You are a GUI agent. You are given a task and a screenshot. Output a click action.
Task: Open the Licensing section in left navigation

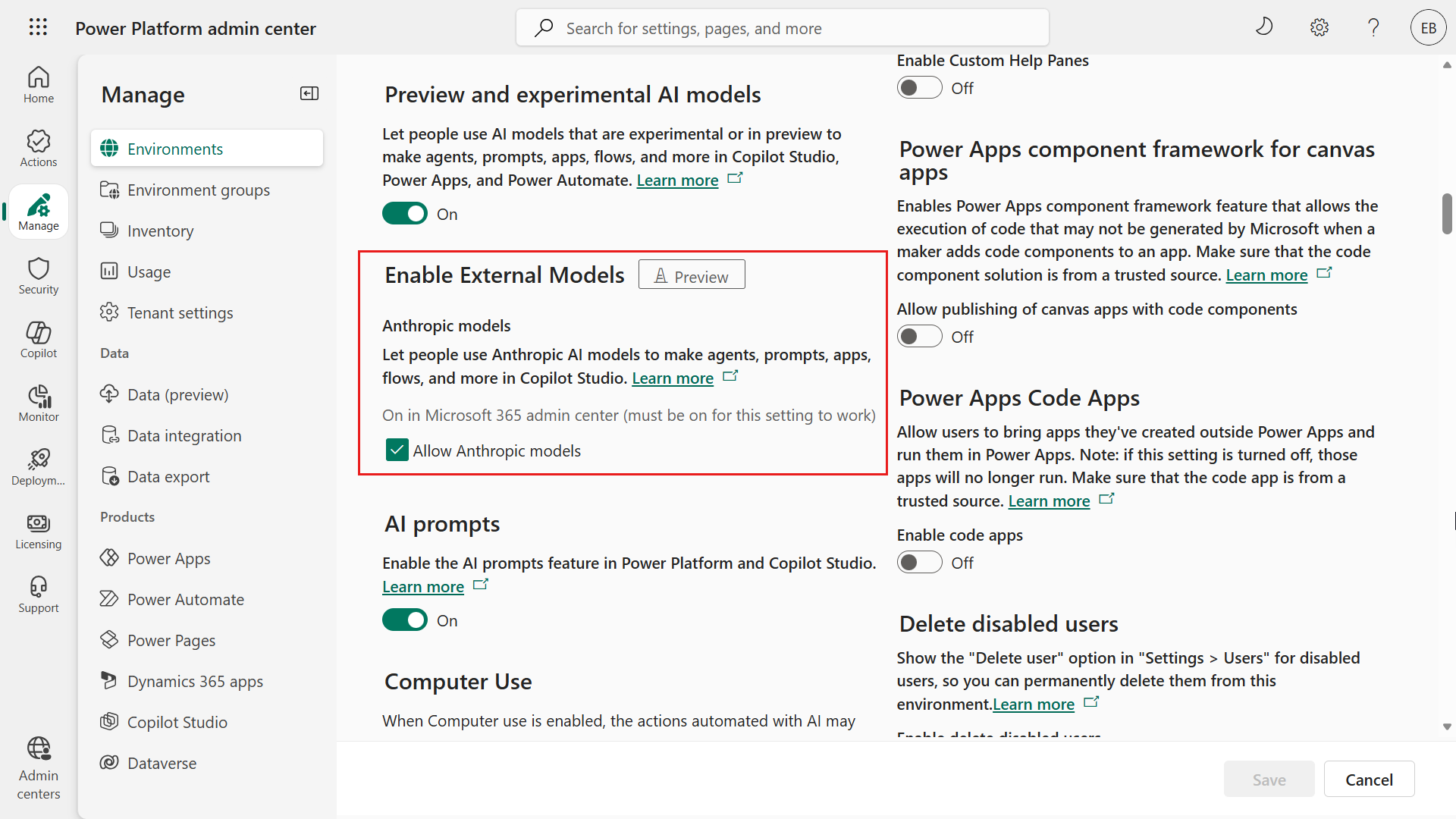[38, 531]
